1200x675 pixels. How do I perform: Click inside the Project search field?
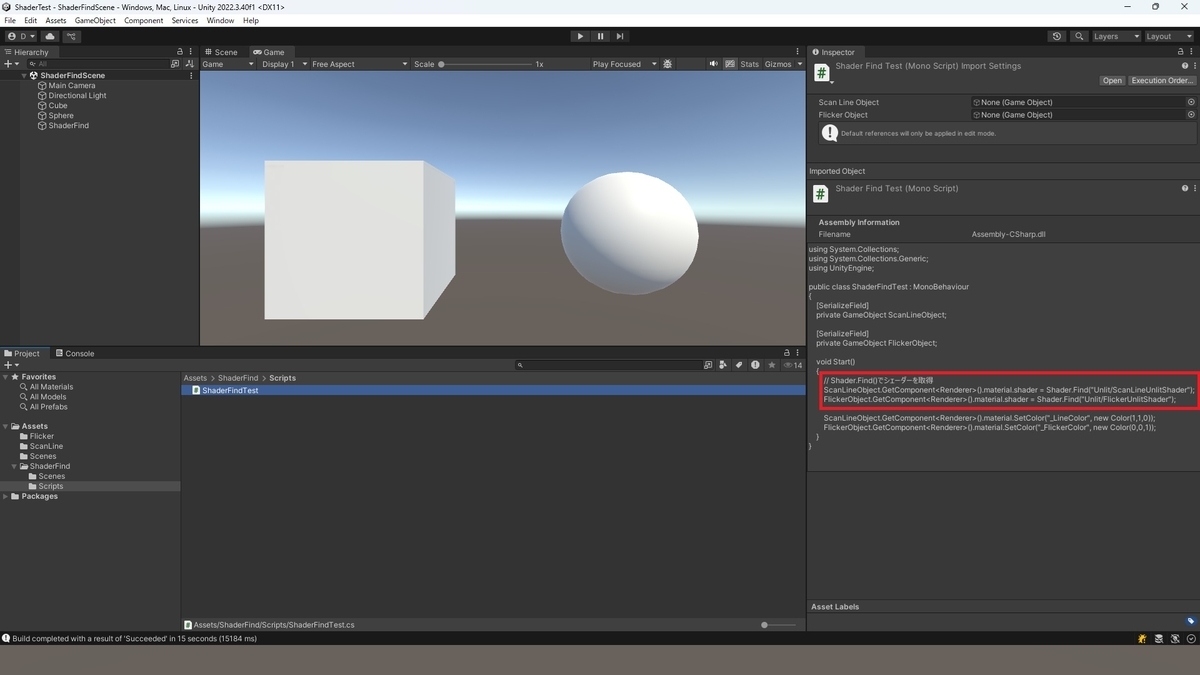[x=600, y=364]
